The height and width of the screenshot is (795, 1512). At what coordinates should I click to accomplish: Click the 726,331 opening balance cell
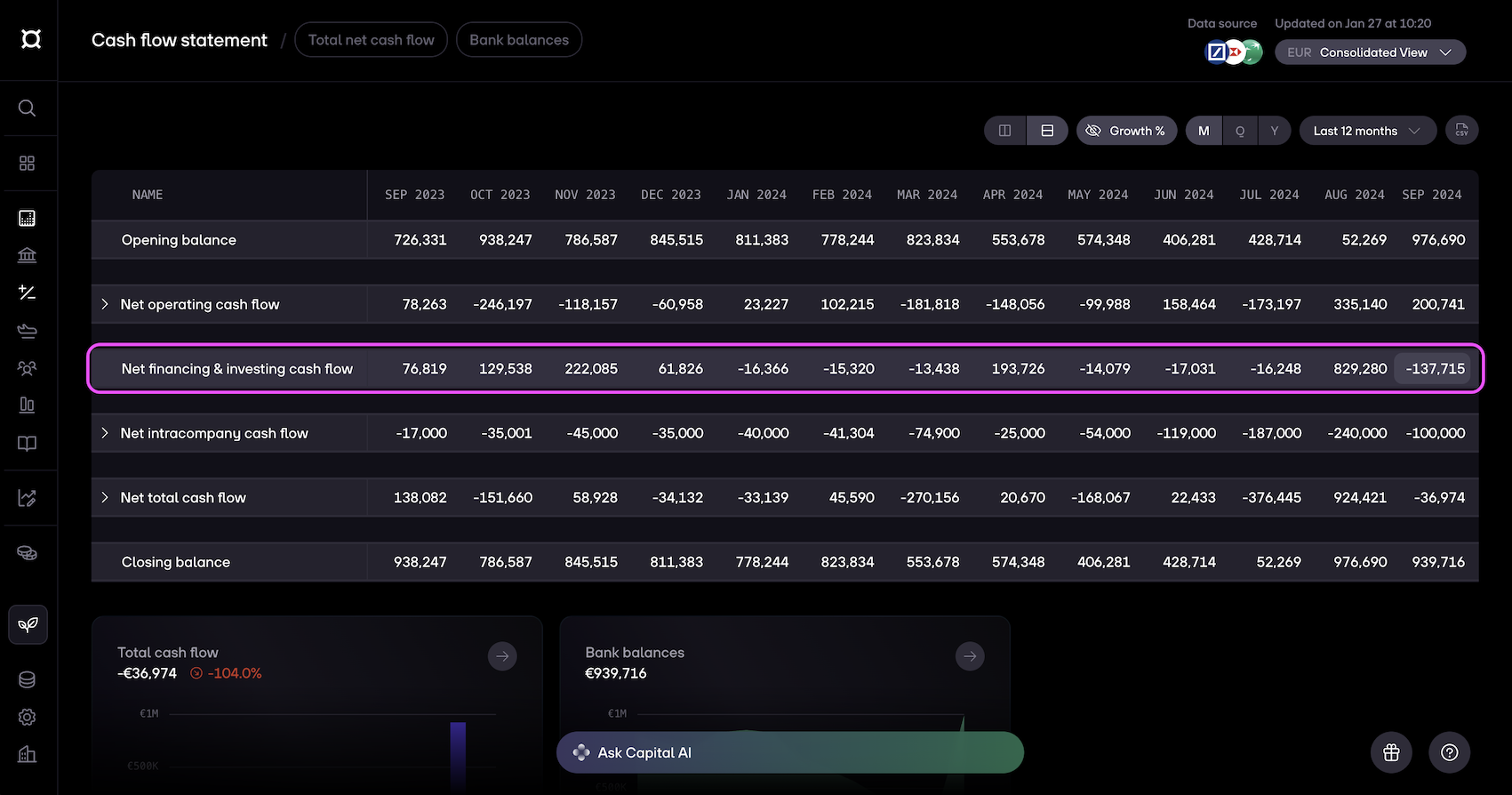pos(420,240)
